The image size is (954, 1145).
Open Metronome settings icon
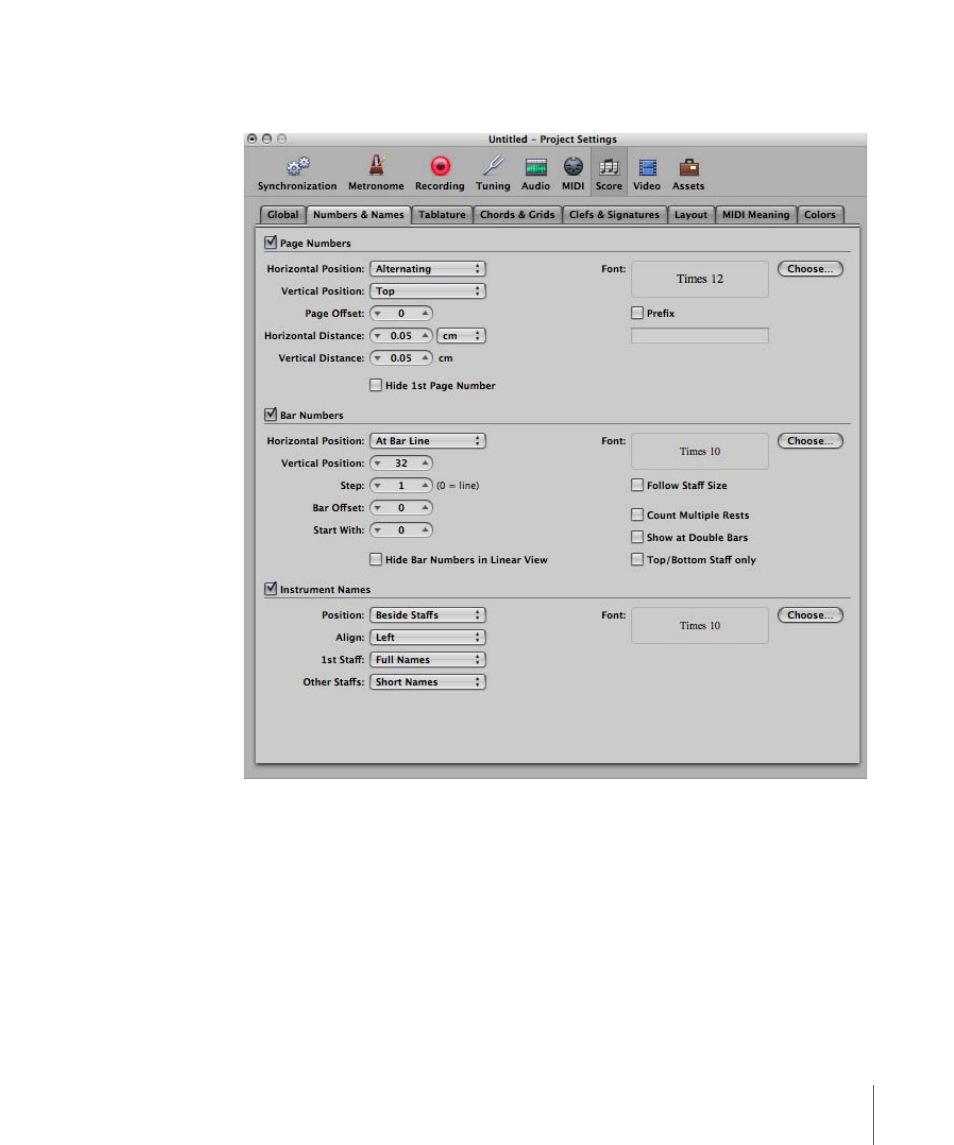(376, 166)
